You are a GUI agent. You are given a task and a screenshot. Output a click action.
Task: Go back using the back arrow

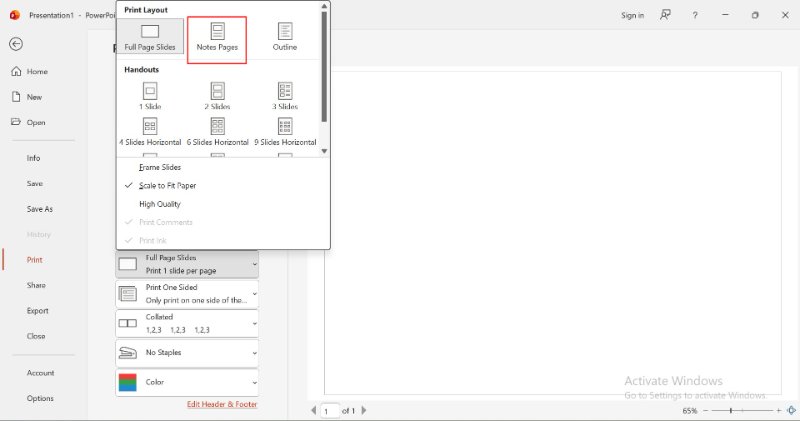[x=16, y=44]
